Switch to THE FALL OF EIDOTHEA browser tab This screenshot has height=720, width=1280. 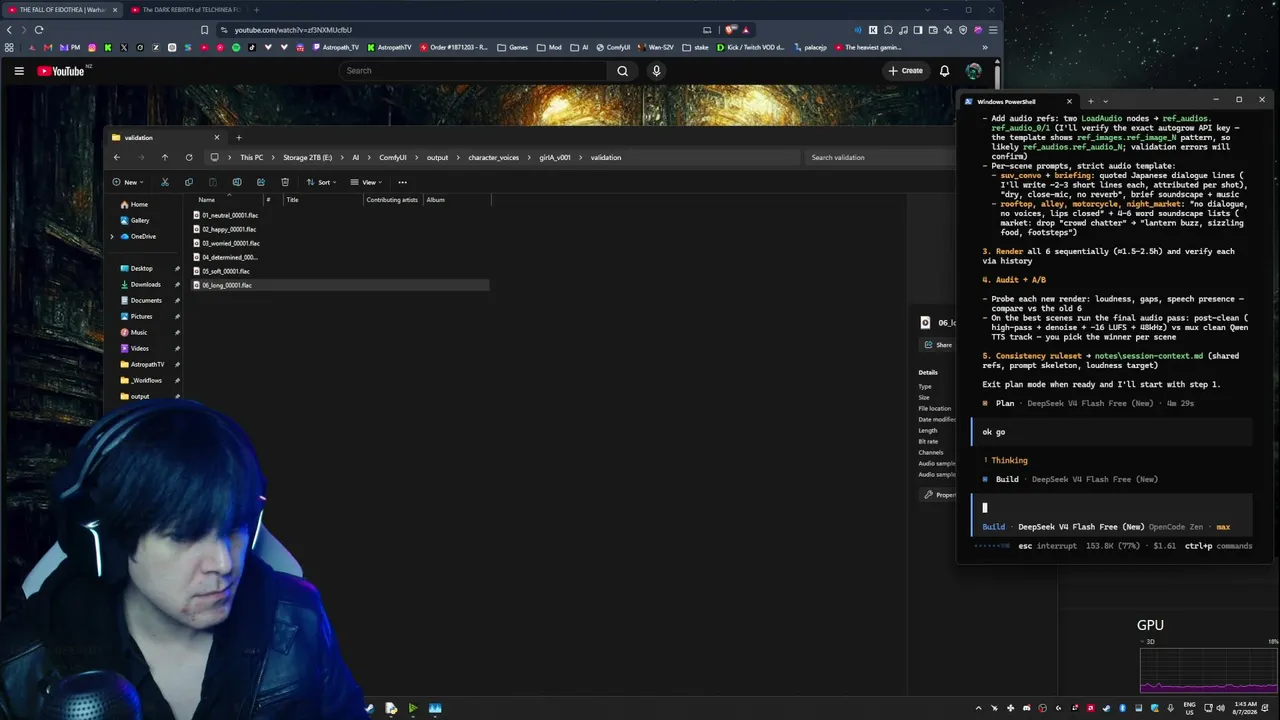coord(62,10)
